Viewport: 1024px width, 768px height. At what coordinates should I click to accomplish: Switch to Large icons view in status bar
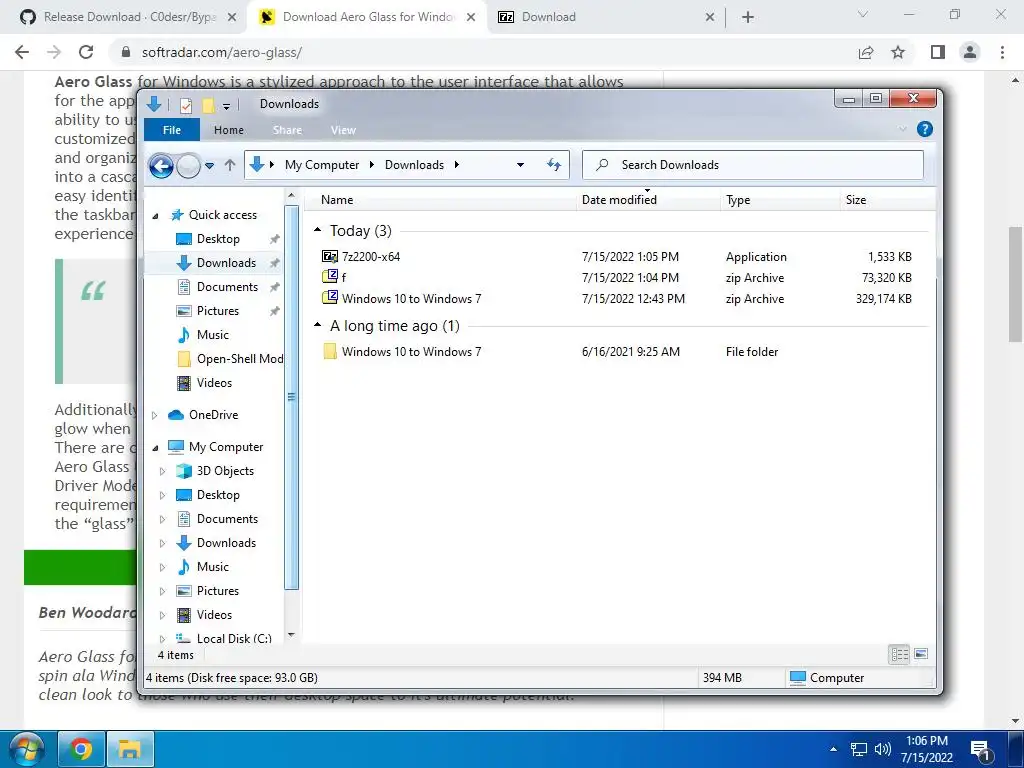click(x=921, y=654)
